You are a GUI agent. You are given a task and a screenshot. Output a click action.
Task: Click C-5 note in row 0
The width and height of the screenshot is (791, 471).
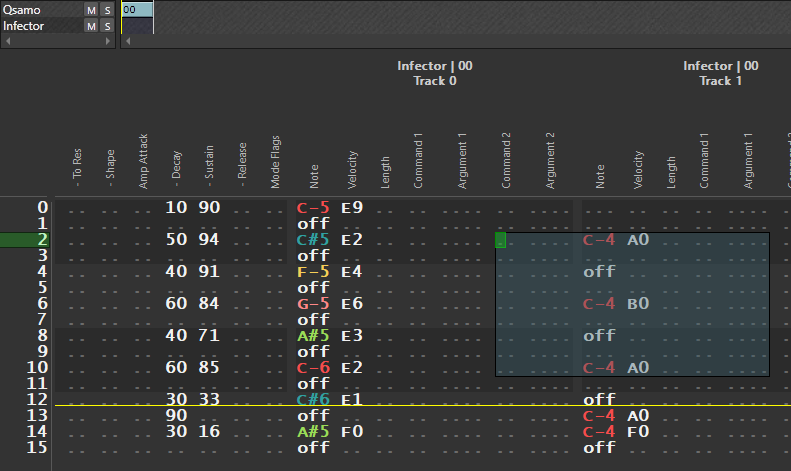[313, 208]
